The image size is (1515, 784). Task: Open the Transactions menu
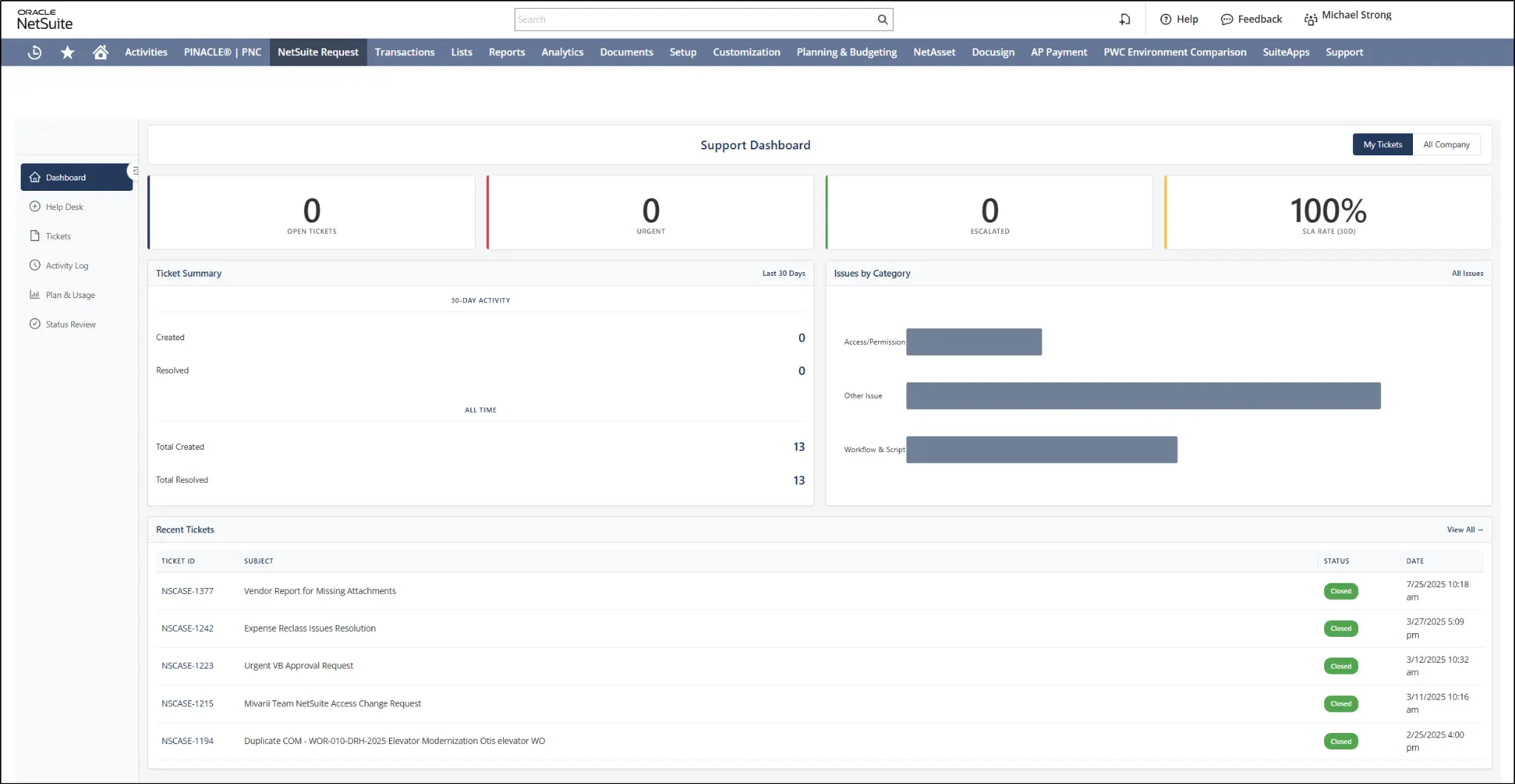coord(405,53)
